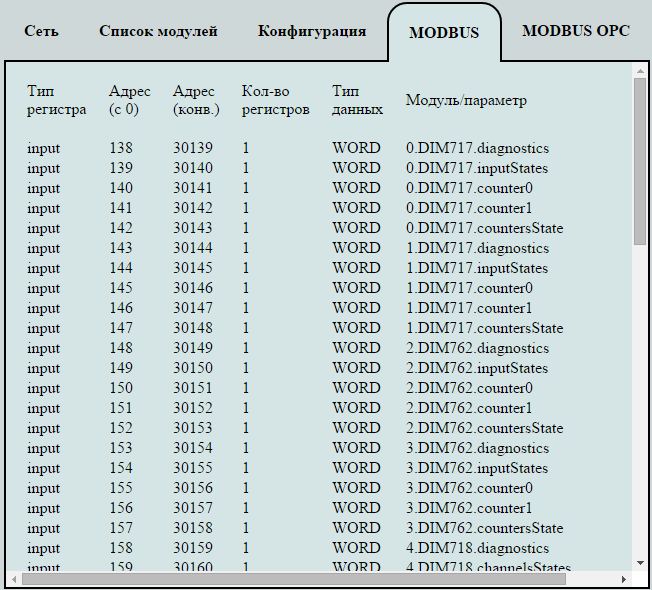Click zero-based address 138

tap(121, 148)
